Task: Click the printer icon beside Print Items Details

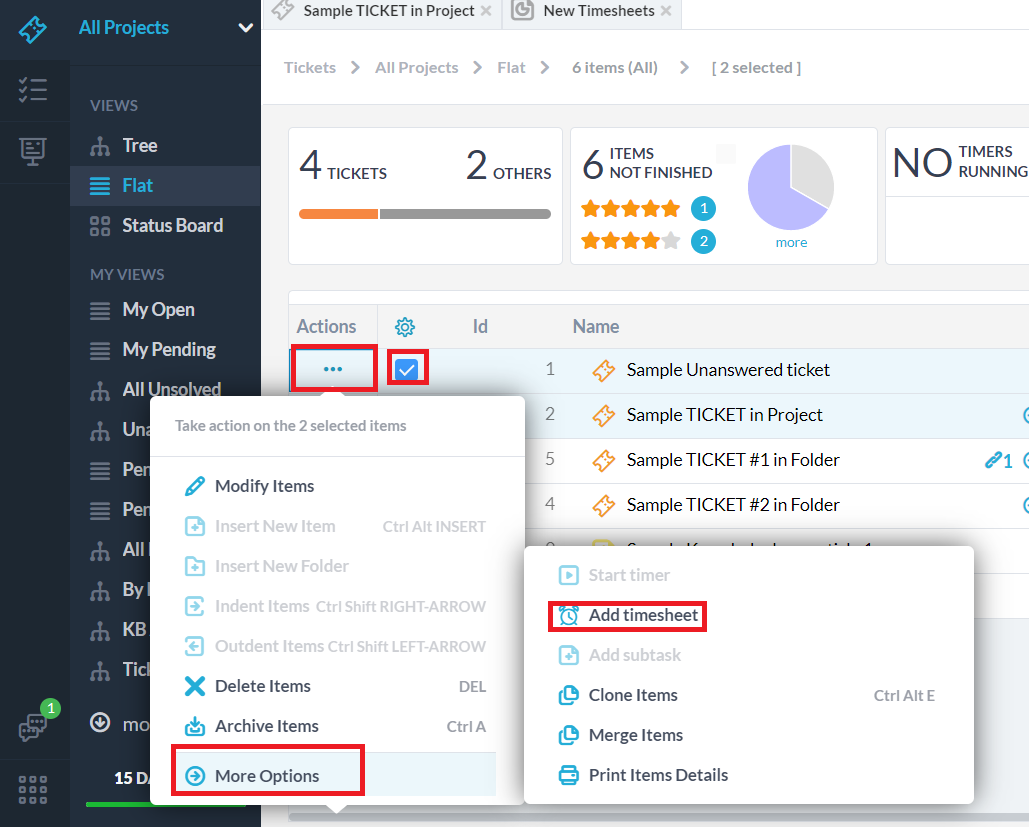Action: (568, 776)
